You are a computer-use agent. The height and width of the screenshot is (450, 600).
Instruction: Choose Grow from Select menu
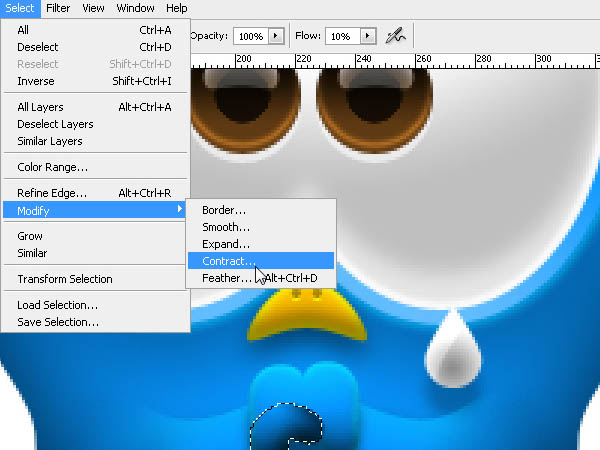(94, 236)
